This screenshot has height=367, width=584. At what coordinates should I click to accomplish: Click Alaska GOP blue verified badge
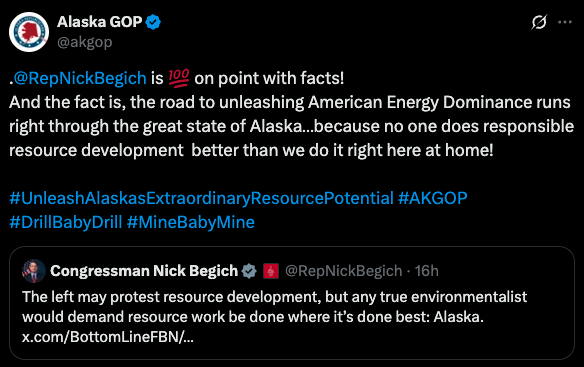point(153,22)
